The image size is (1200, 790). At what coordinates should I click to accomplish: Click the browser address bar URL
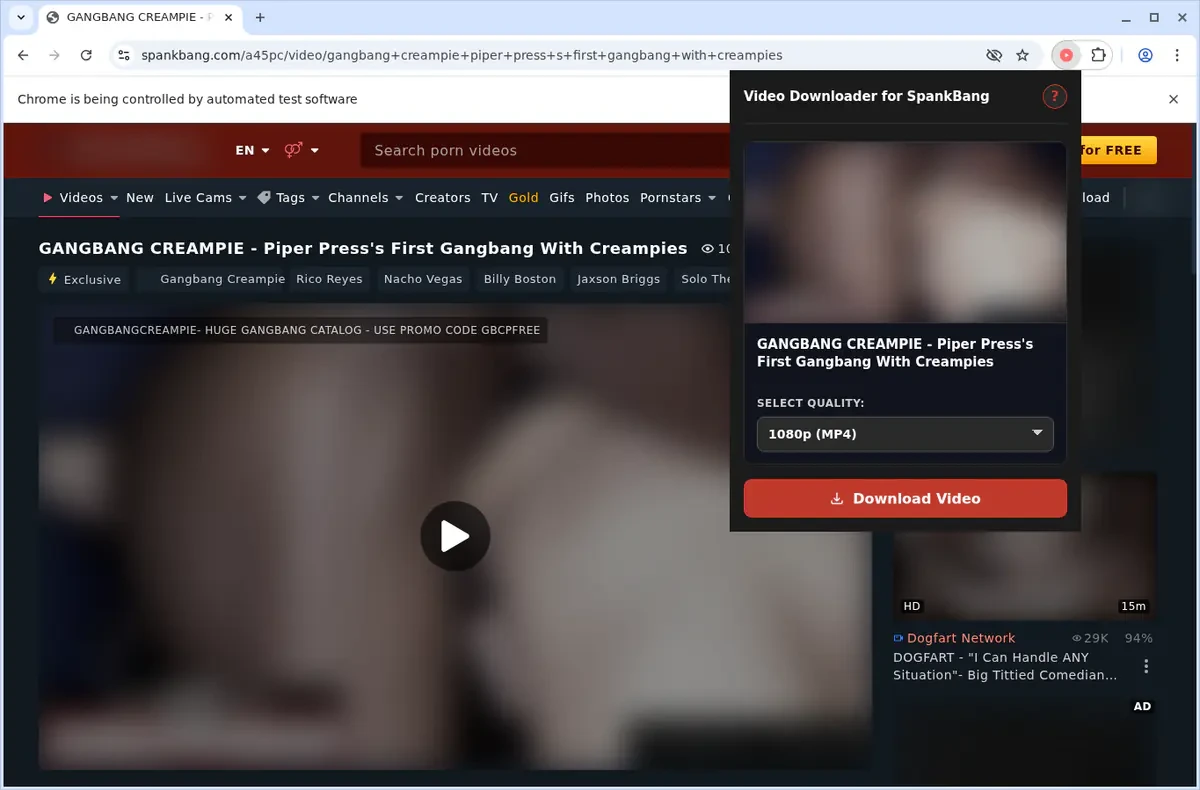(462, 56)
